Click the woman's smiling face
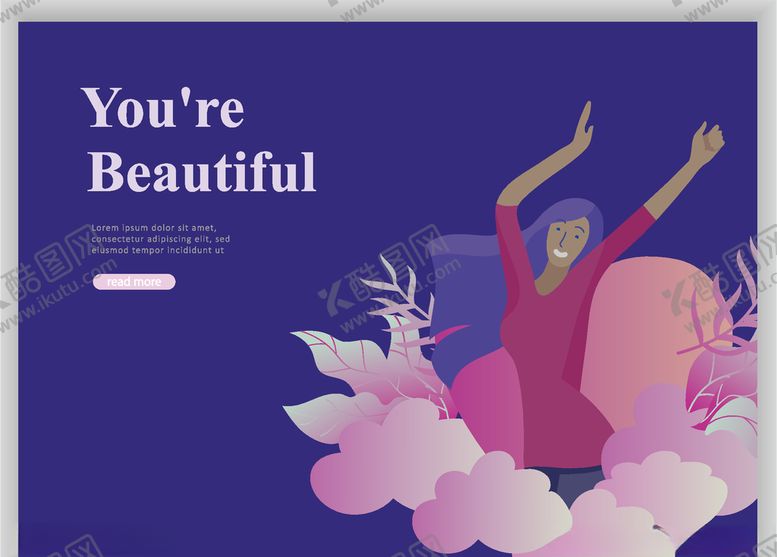Image resolution: width=777 pixels, height=557 pixels. point(566,242)
